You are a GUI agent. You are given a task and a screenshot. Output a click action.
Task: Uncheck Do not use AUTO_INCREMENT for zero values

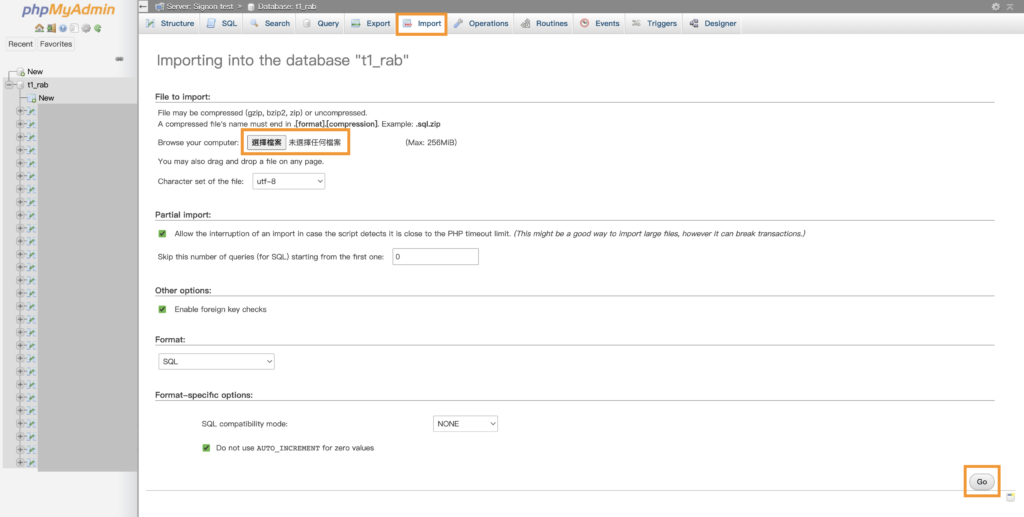click(x=206, y=447)
